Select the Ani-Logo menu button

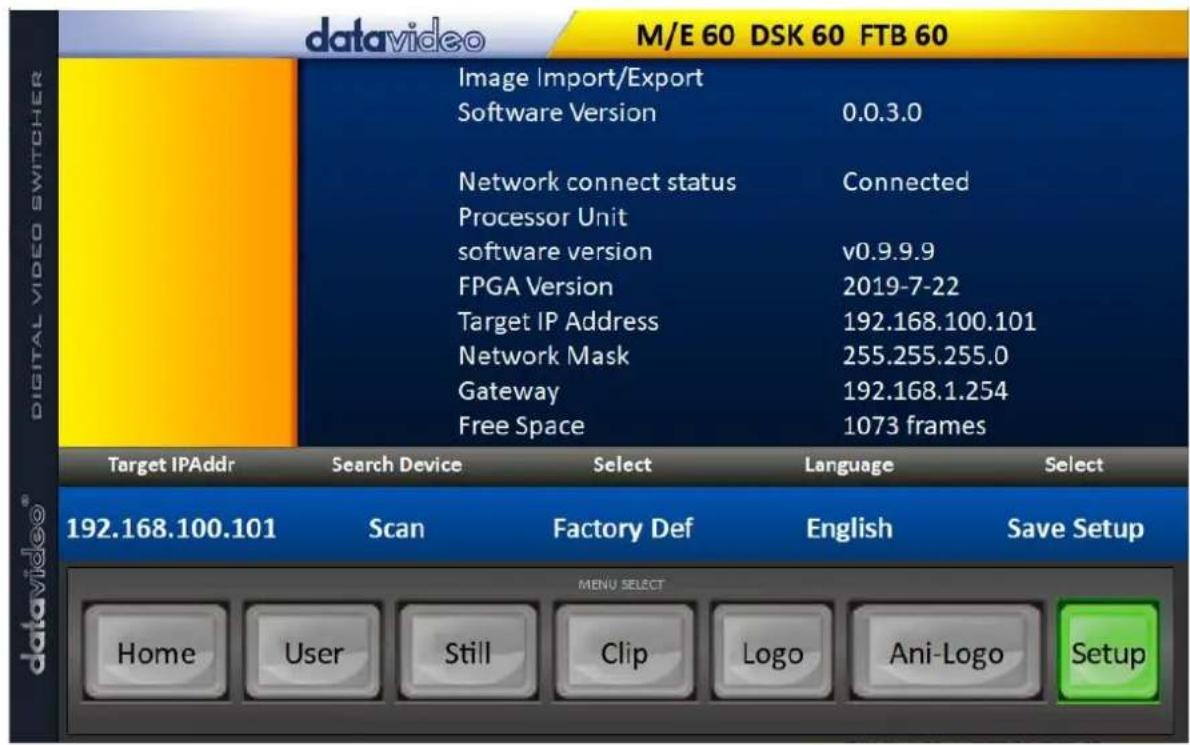pyautogui.click(x=946, y=652)
